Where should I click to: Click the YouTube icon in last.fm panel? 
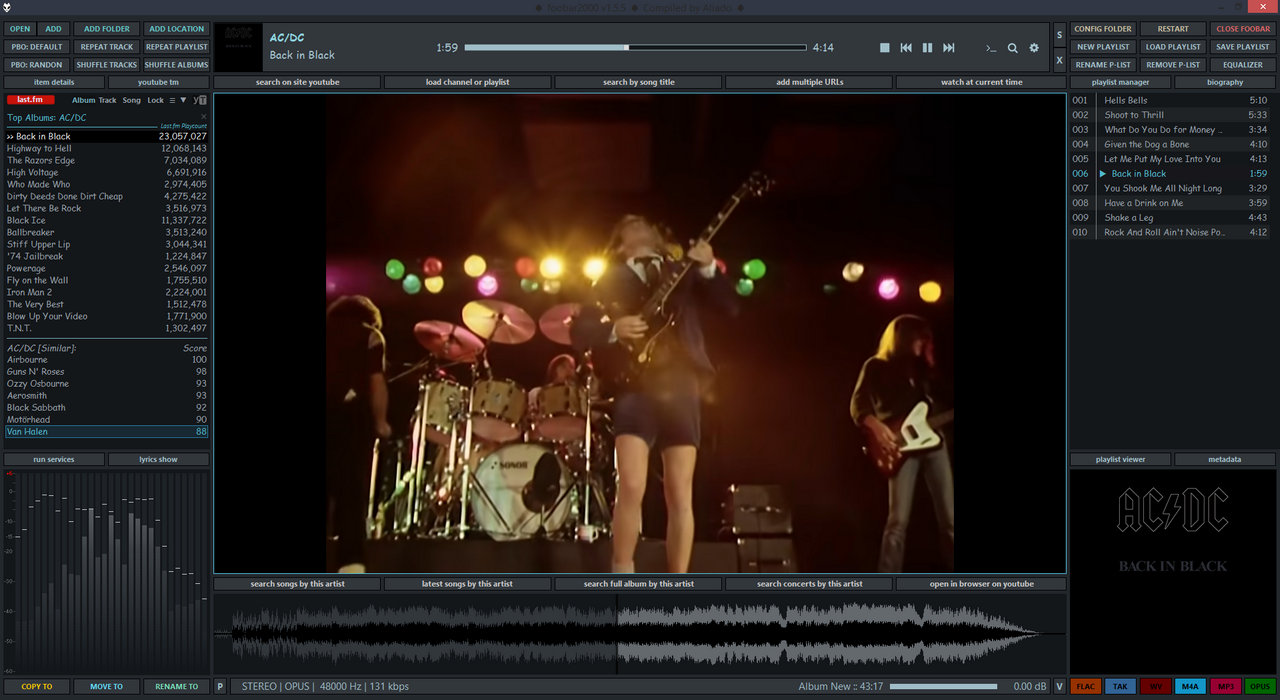click(x=200, y=100)
